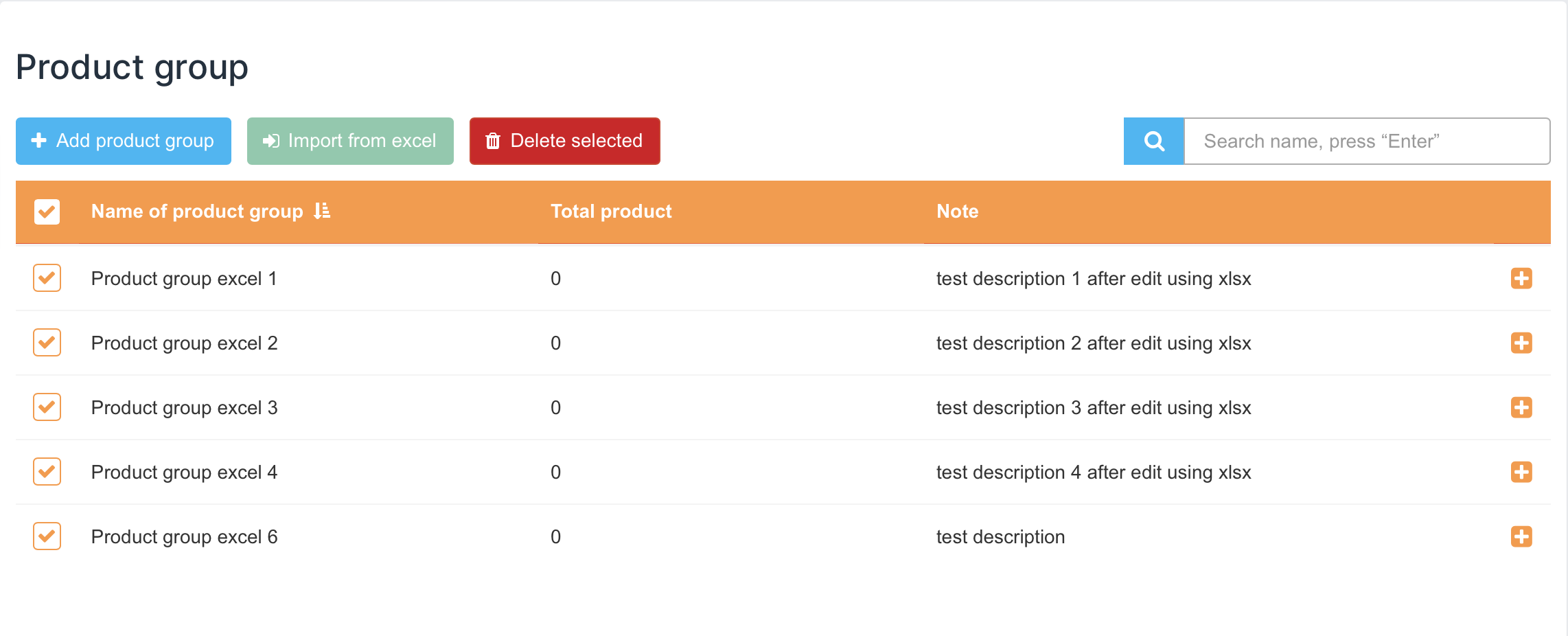Image resolution: width=1568 pixels, height=636 pixels.
Task: Toggle the select-all checkbox in table header
Action: (x=47, y=212)
